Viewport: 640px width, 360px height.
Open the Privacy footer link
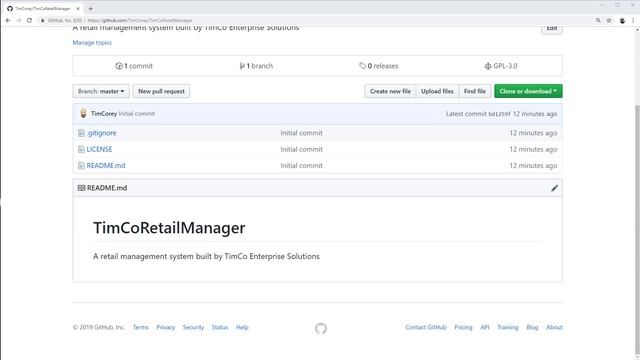click(165, 327)
